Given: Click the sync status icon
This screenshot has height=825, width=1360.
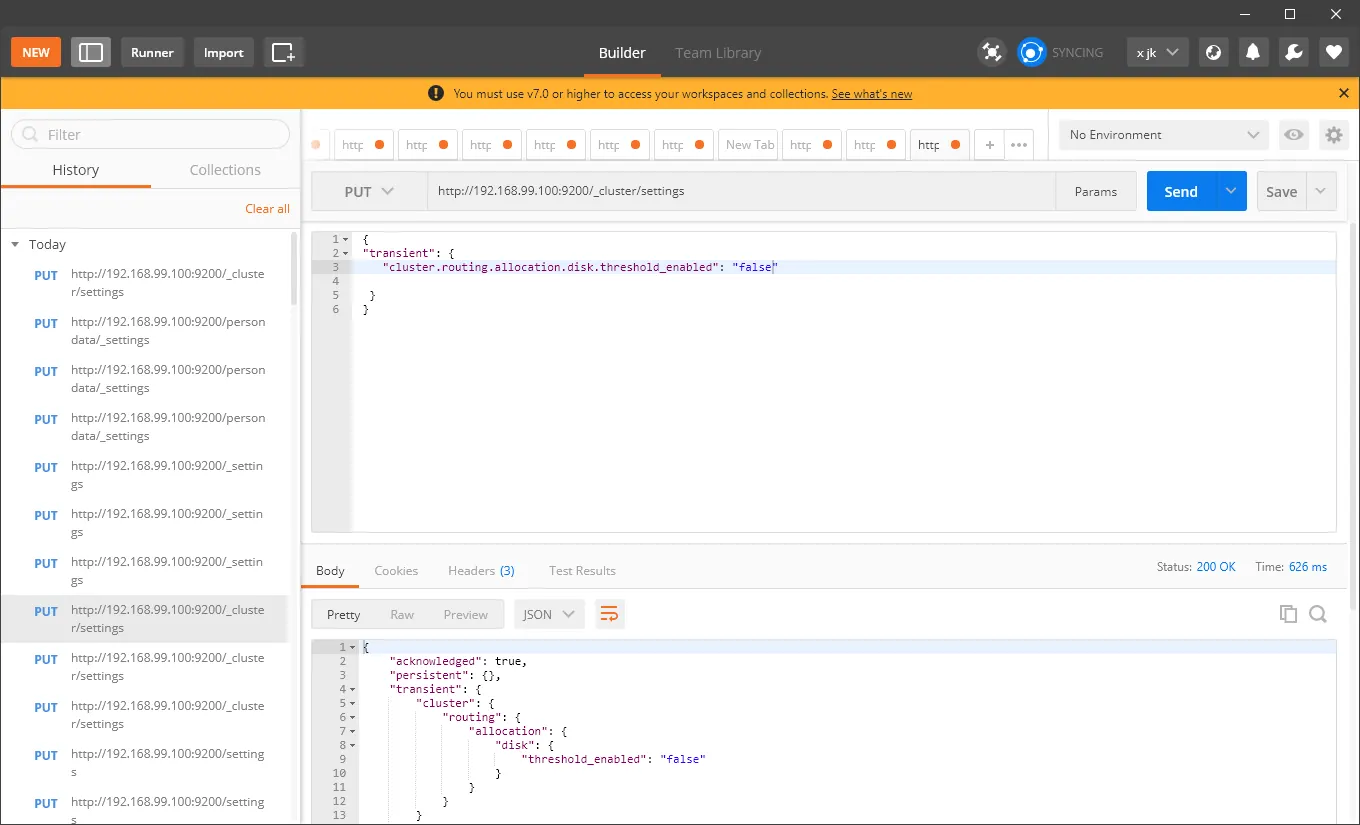Looking at the screenshot, I should pyautogui.click(x=1031, y=52).
